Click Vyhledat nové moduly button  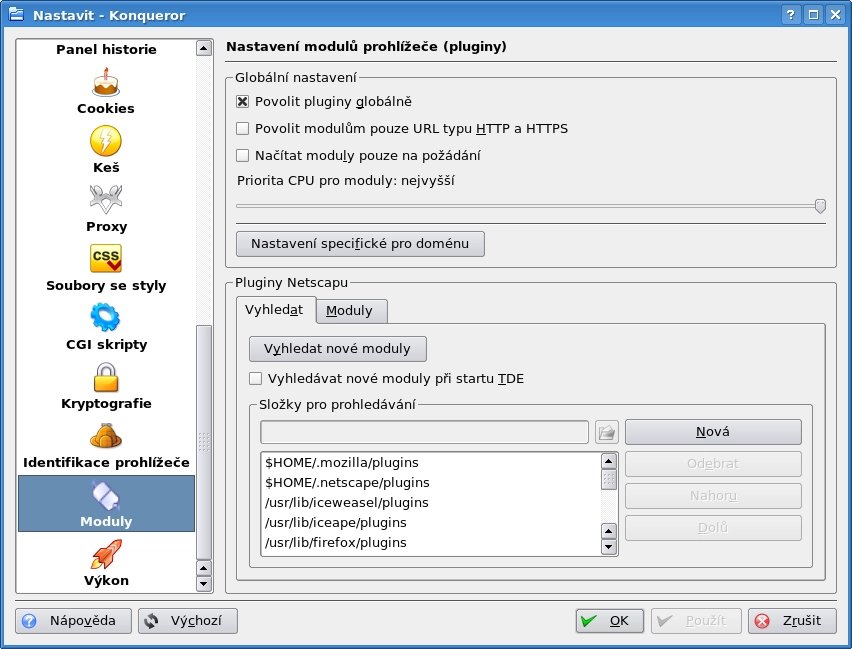tap(337, 349)
